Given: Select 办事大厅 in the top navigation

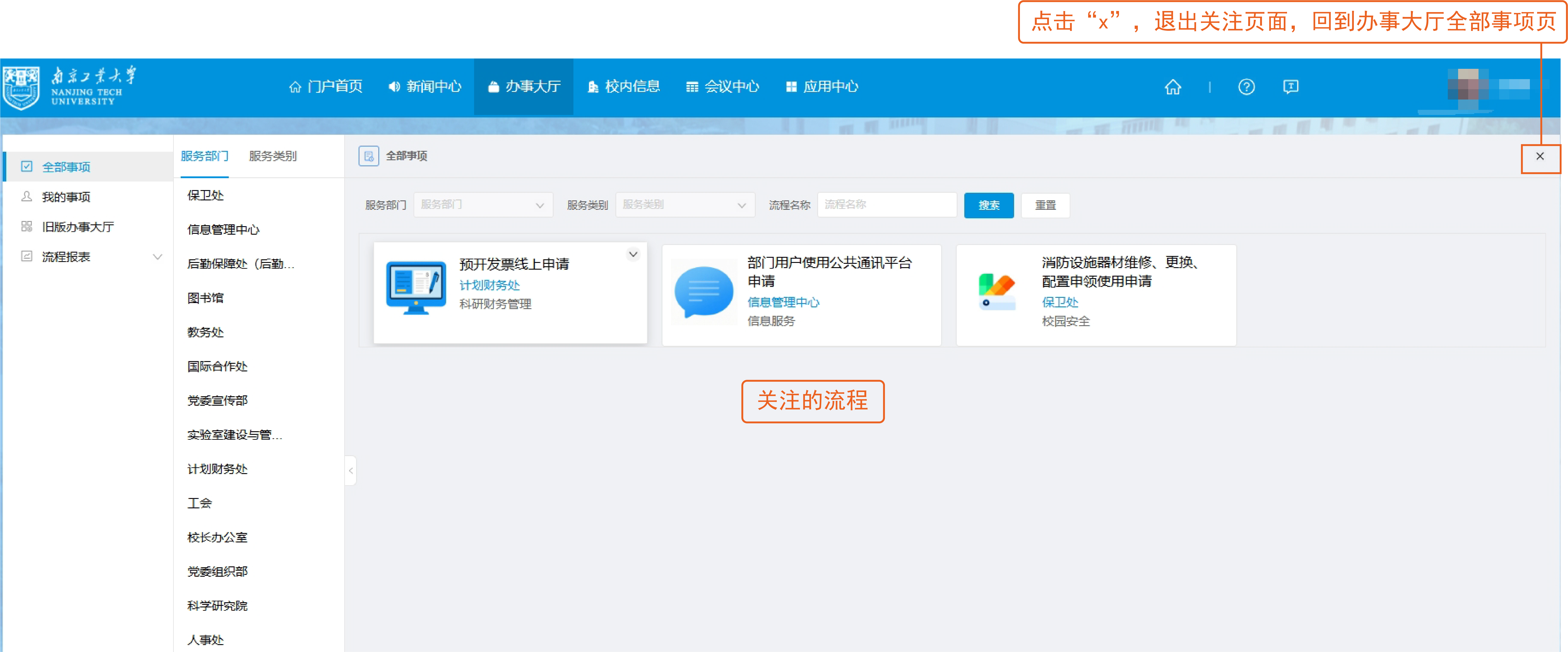Looking at the screenshot, I should point(523,87).
